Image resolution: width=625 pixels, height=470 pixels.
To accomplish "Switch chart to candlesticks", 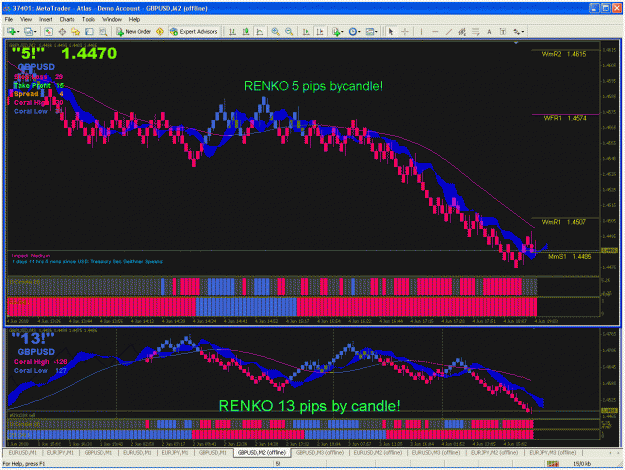I will click(246, 31).
